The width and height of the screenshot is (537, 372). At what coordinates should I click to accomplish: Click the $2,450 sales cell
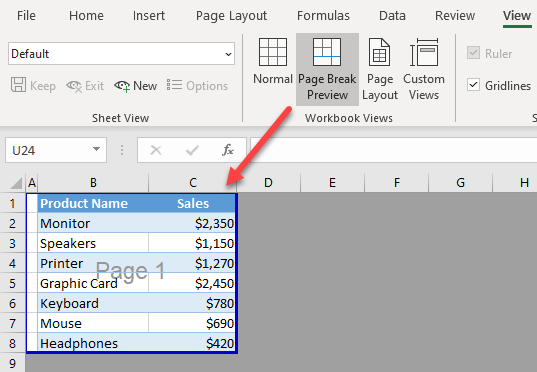pyautogui.click(x=192, y=283)
